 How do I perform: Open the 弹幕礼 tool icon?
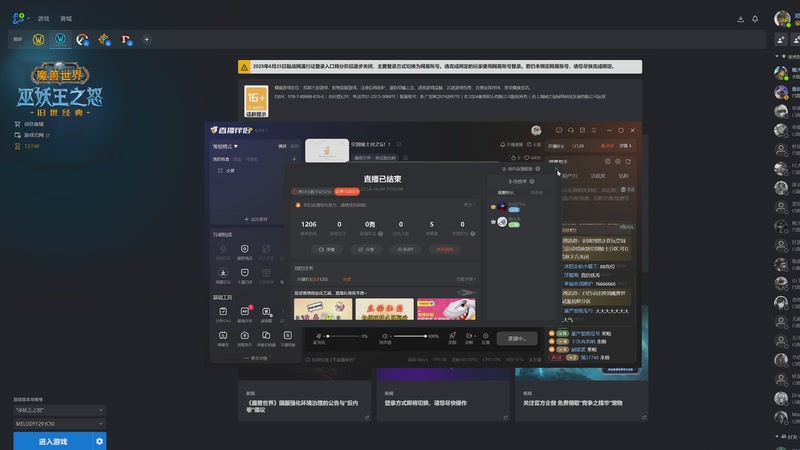(x=223, y=339)
